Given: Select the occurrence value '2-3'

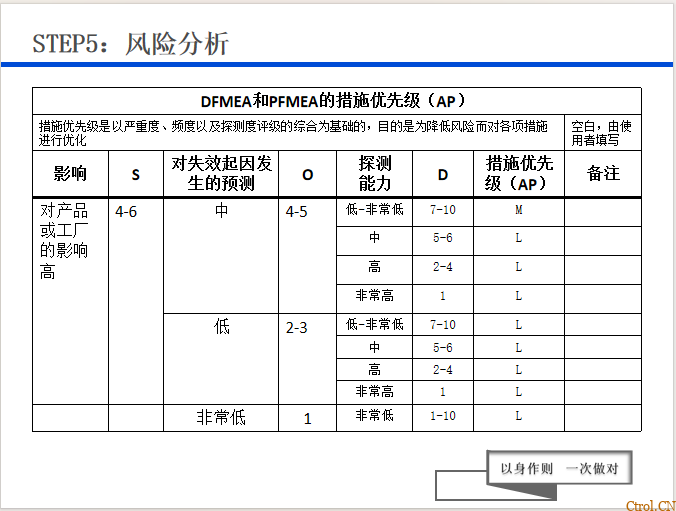Looking at the screenshot, I should coord(296,328).
